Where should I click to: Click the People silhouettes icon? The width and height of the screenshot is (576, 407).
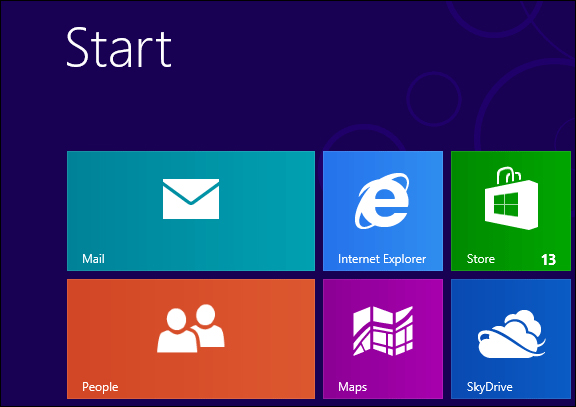[191, 328]
